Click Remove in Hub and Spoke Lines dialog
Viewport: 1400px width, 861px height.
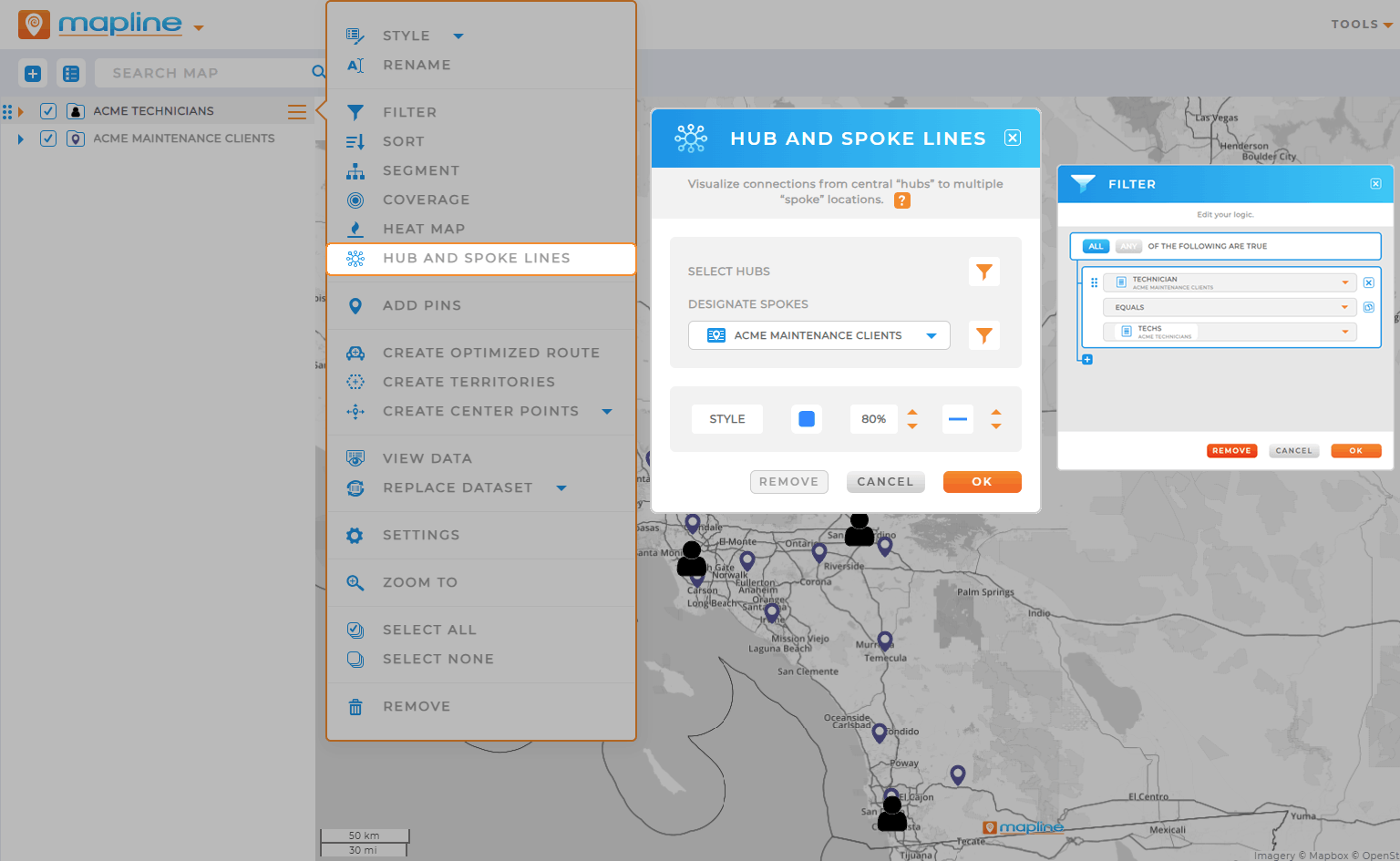789,482
